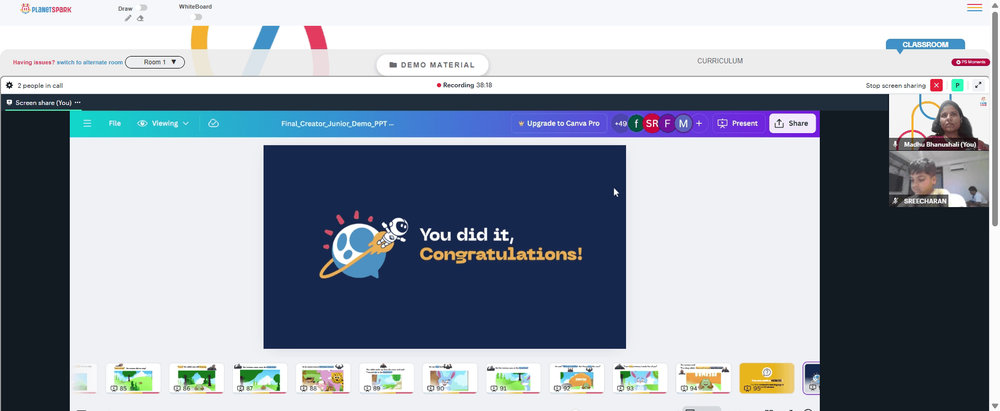Image resolution: width=1000 pixels, height=411 pixels.
Task: Open the Canva File menu
Action: [x=115, y=123]
